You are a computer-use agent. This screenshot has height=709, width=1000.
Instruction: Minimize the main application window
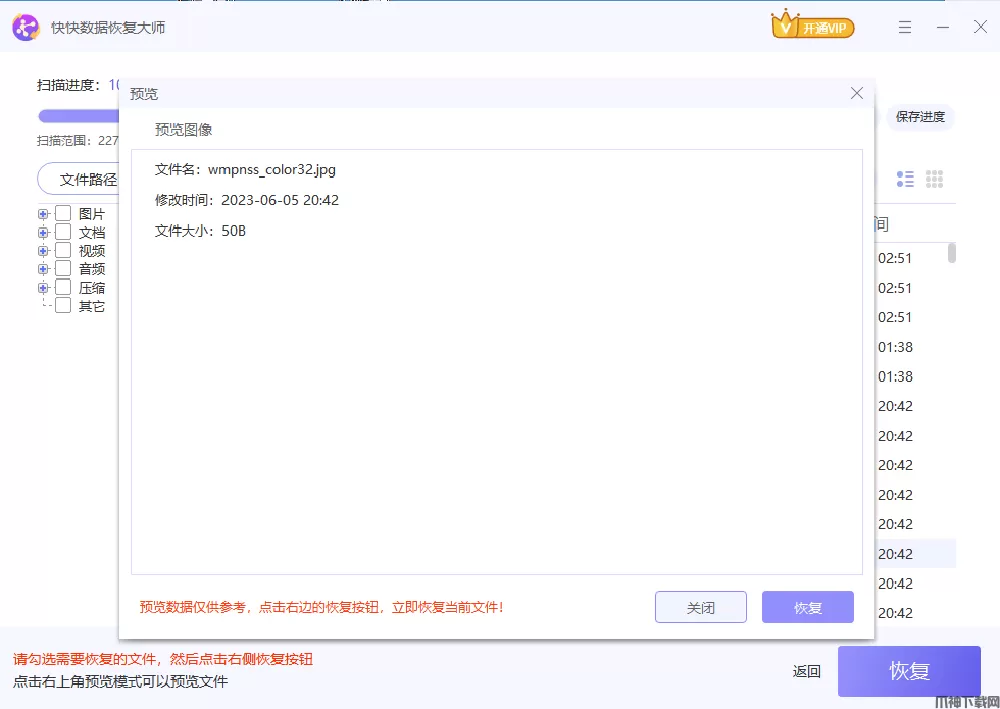tap(943, 27)
